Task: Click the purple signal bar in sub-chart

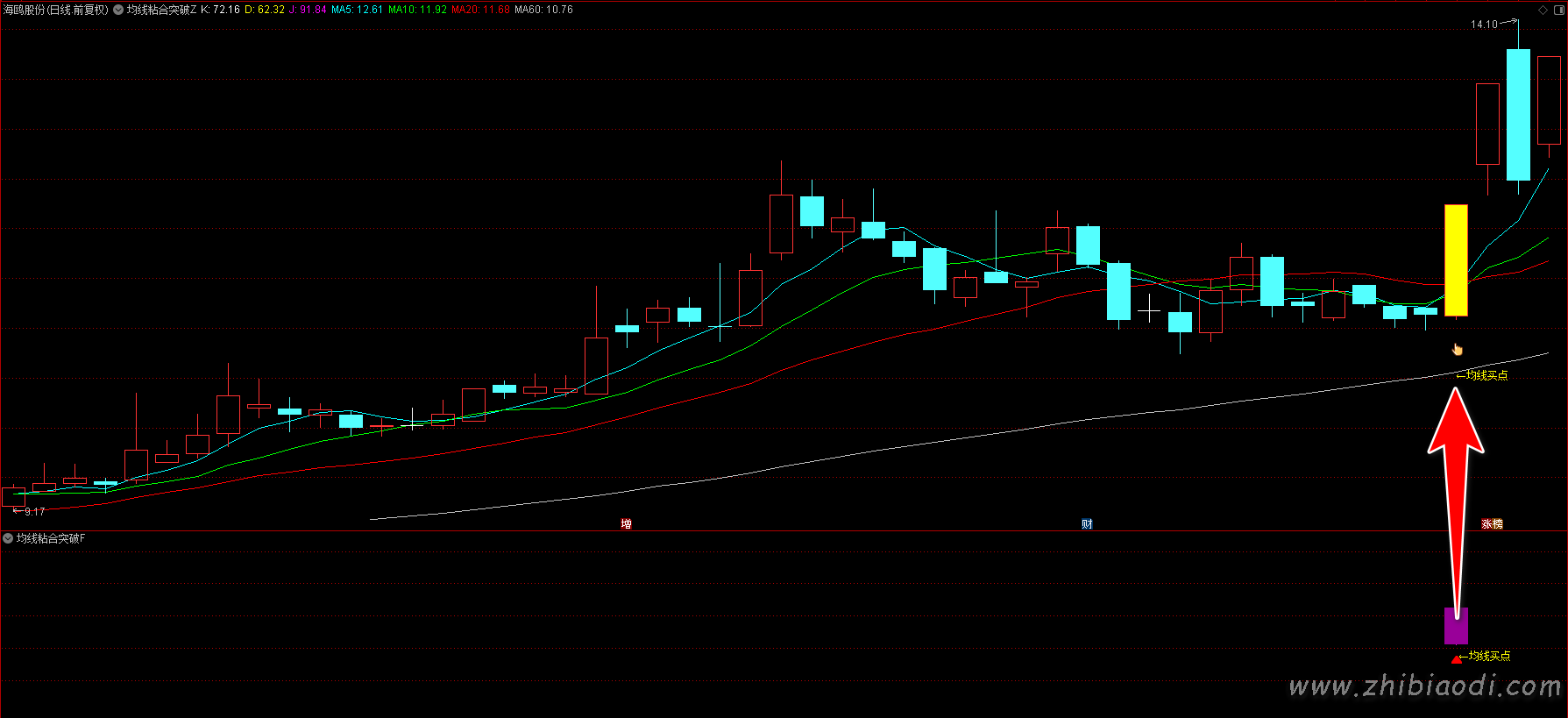Action: click(1456, 626)
